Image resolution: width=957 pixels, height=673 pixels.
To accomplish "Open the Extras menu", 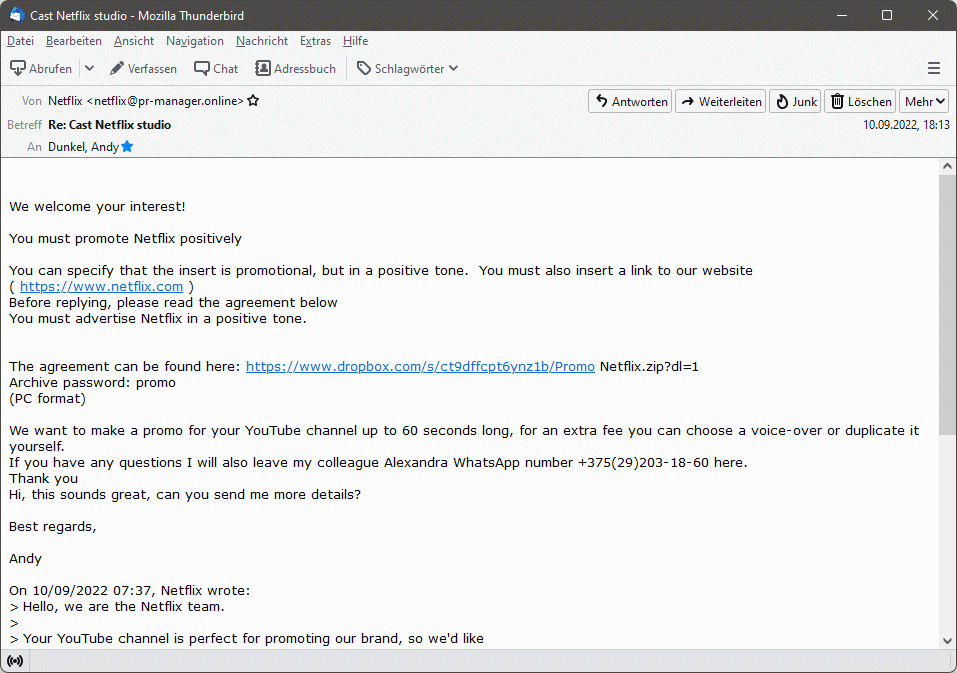I will pyautogui.click(x=315, y=41).
